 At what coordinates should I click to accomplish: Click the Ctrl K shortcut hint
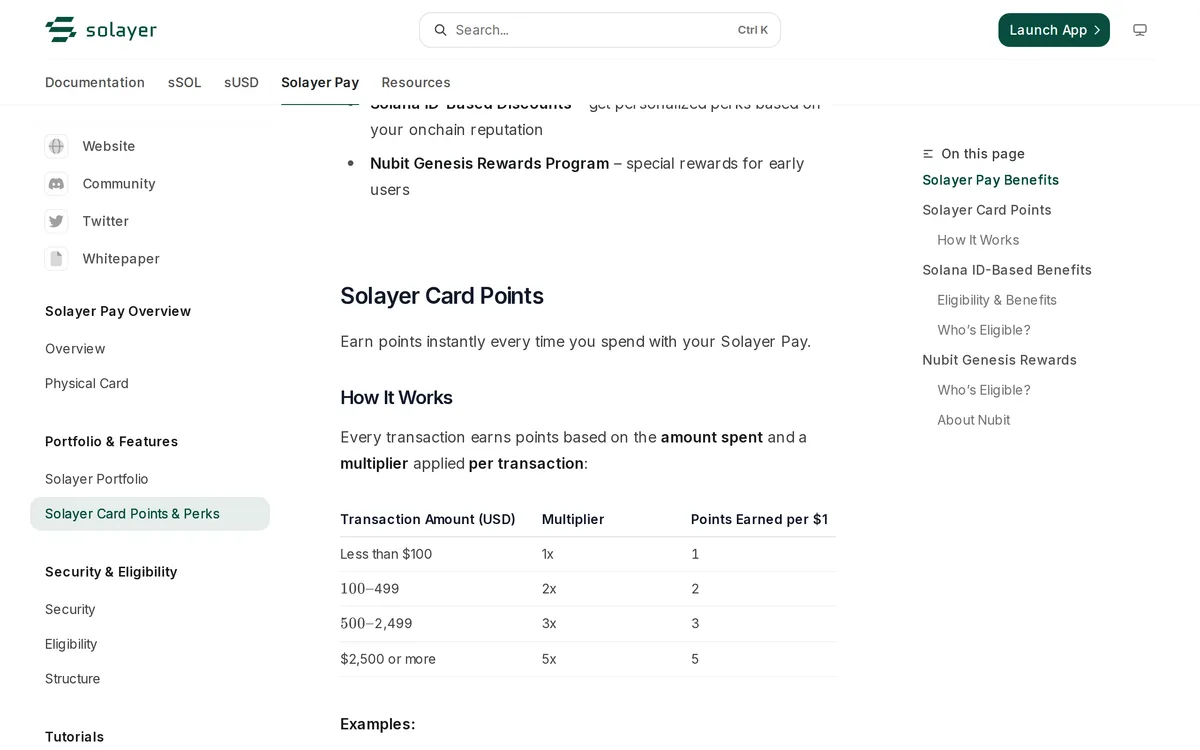pyautogui.click(x=753, y=30)
